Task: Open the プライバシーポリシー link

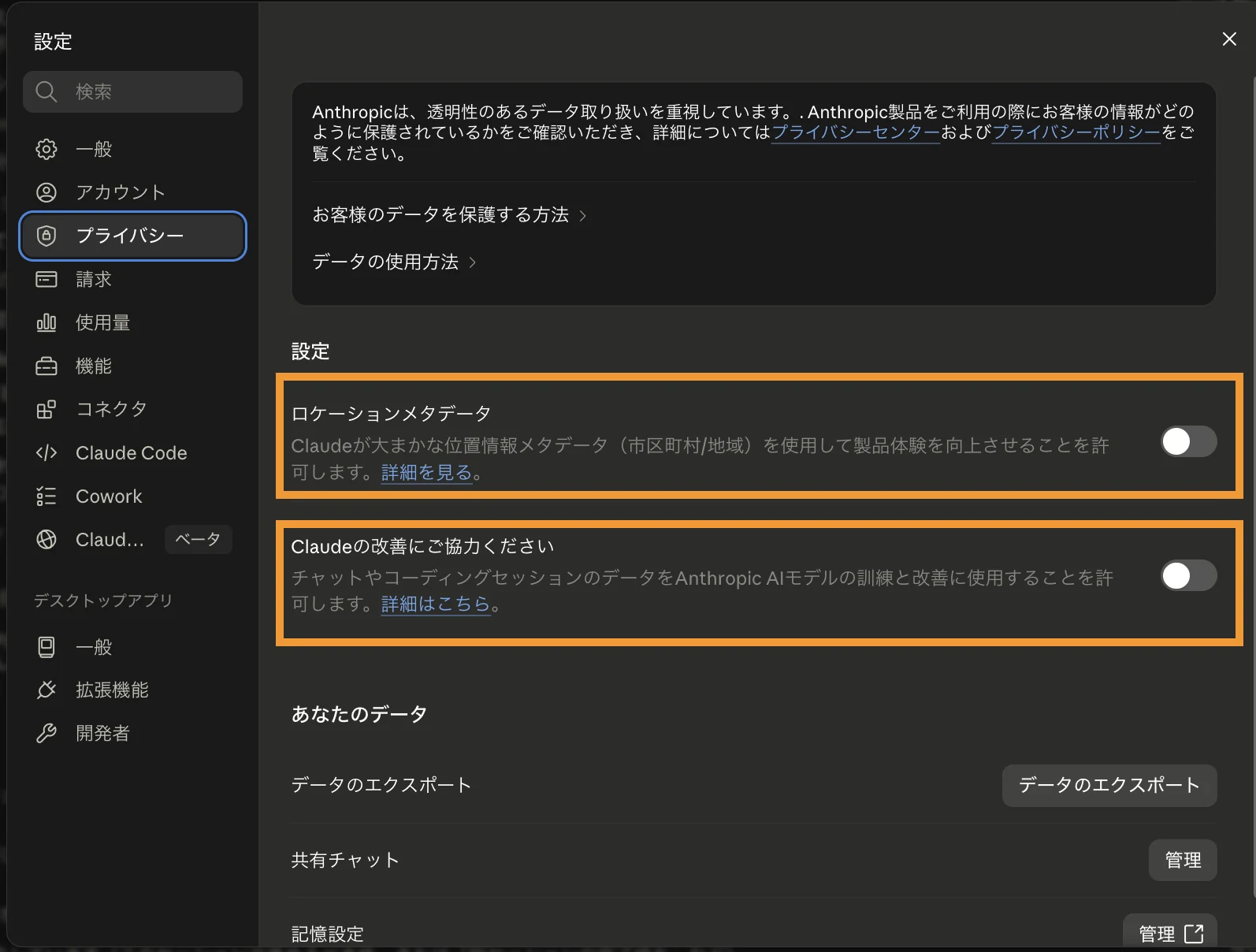Action: [1076, 132]
